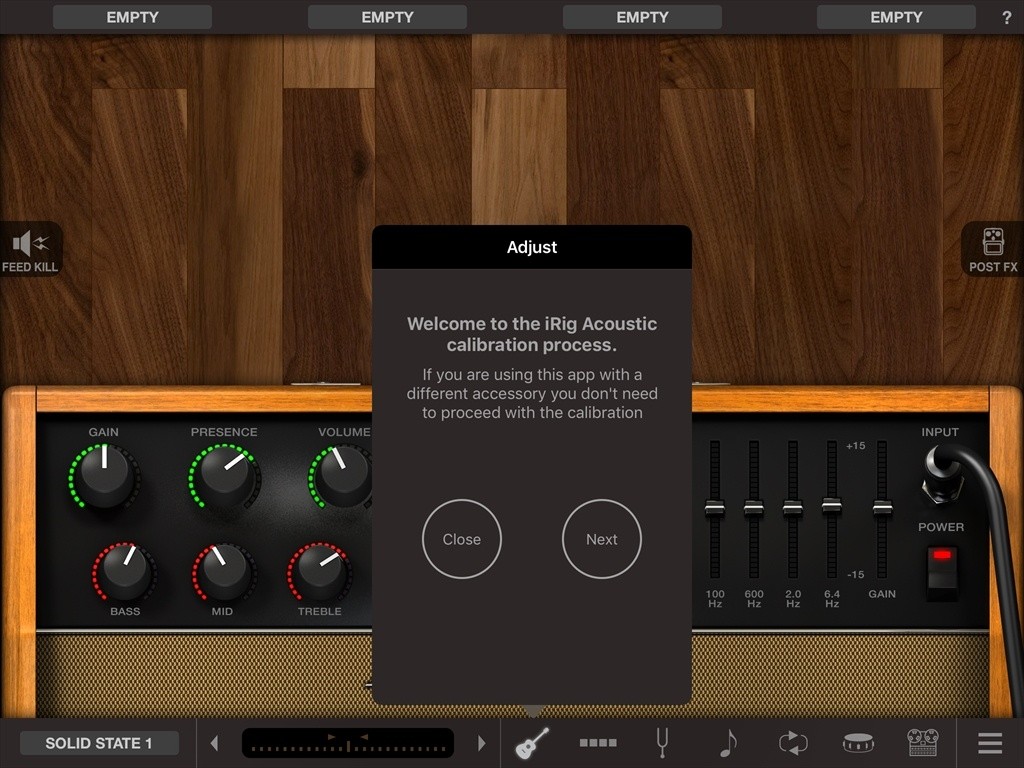Toggle the amp POWER switch
Screen dimensions: 1024x768
point(942,572)
